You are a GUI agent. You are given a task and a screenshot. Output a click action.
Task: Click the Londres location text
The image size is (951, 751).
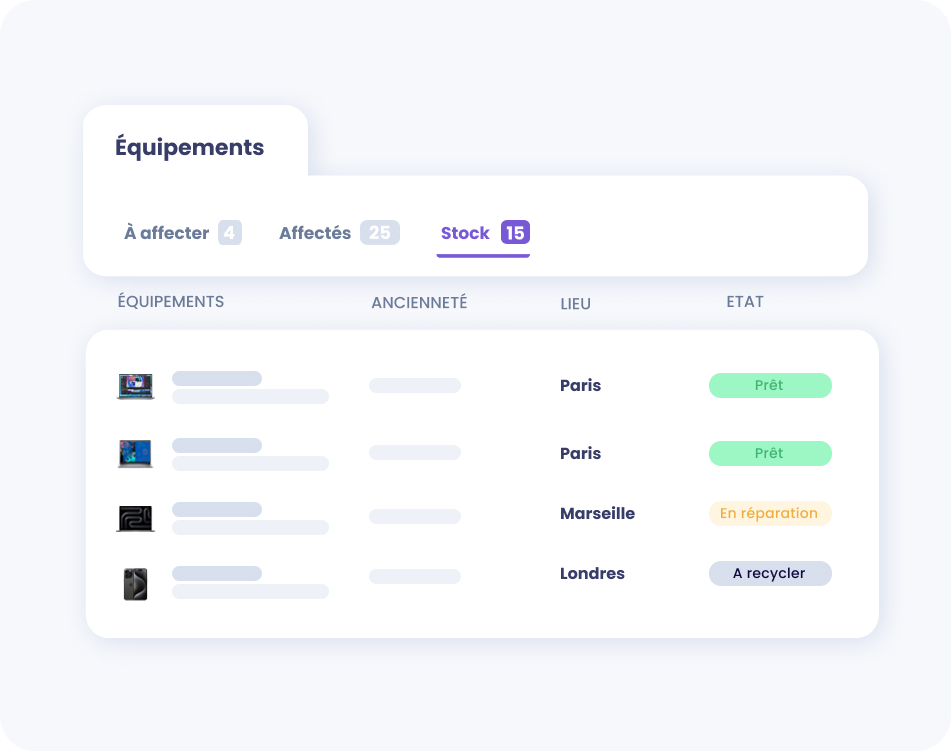(x=592, y=573)
